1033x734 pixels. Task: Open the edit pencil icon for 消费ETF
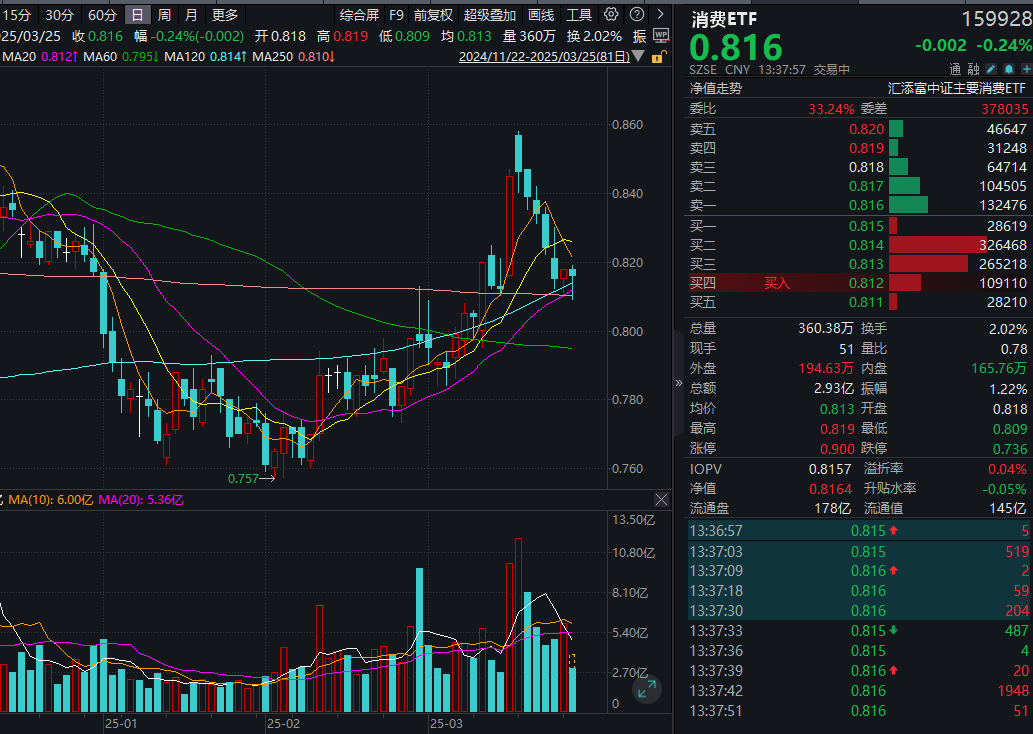991,68
